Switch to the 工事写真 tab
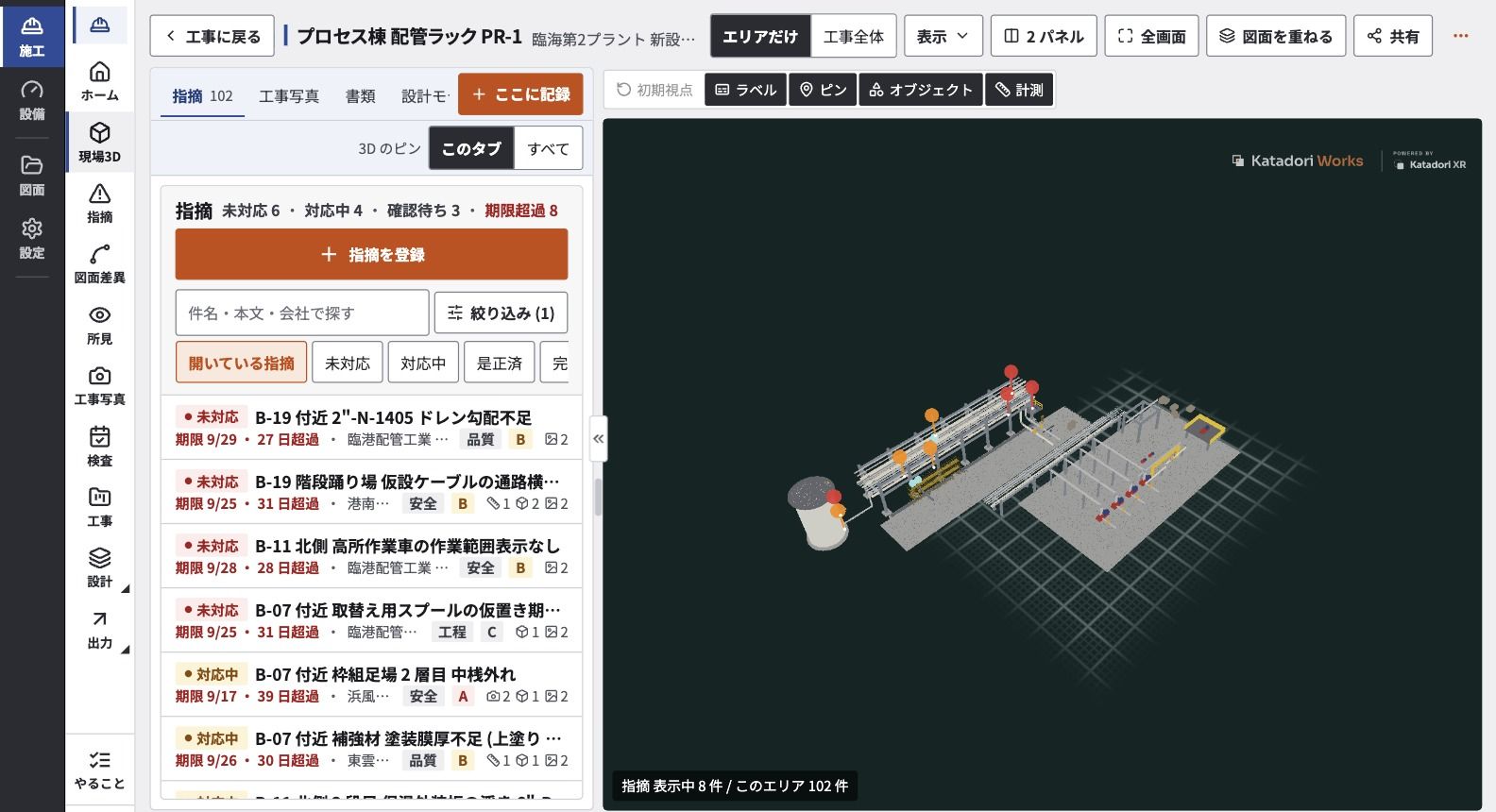This screenshot has height=812, width=1496. click(289, 95)
